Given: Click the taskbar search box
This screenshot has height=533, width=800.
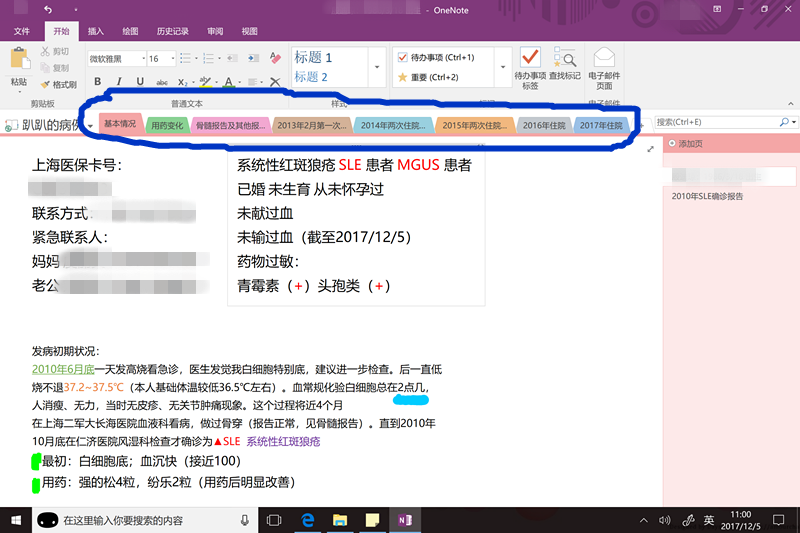Looking at the screenshot, I should 144,520.
